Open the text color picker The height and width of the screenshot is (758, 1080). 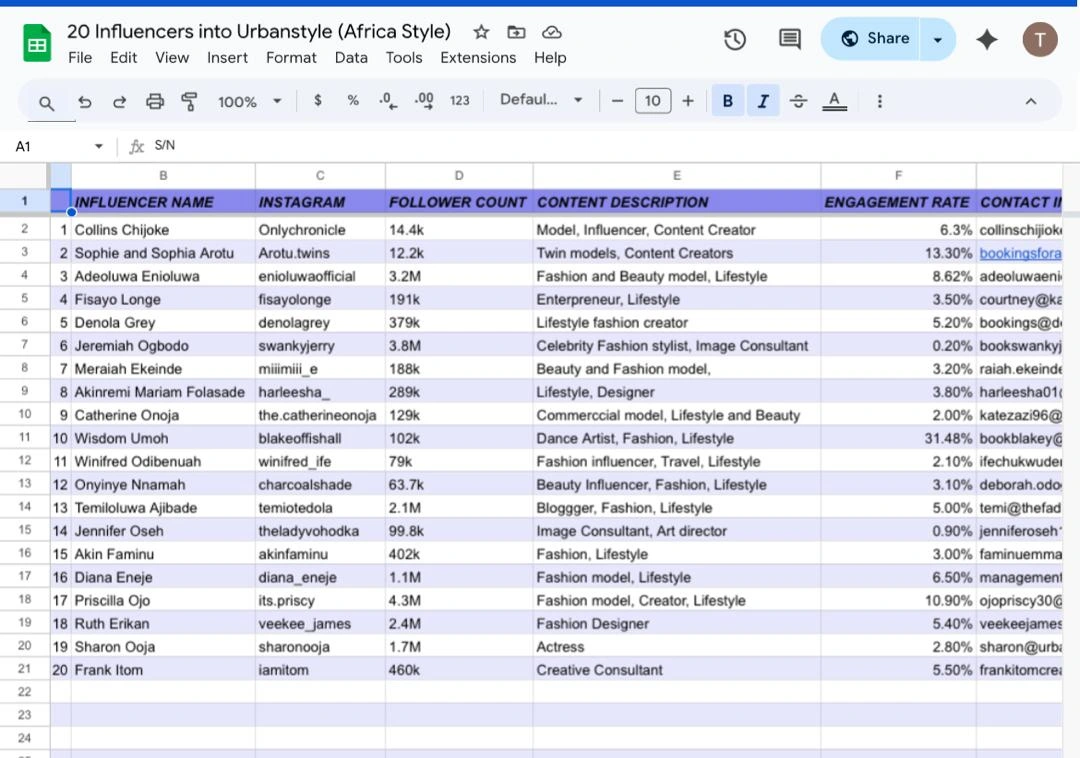pos(834,101)
